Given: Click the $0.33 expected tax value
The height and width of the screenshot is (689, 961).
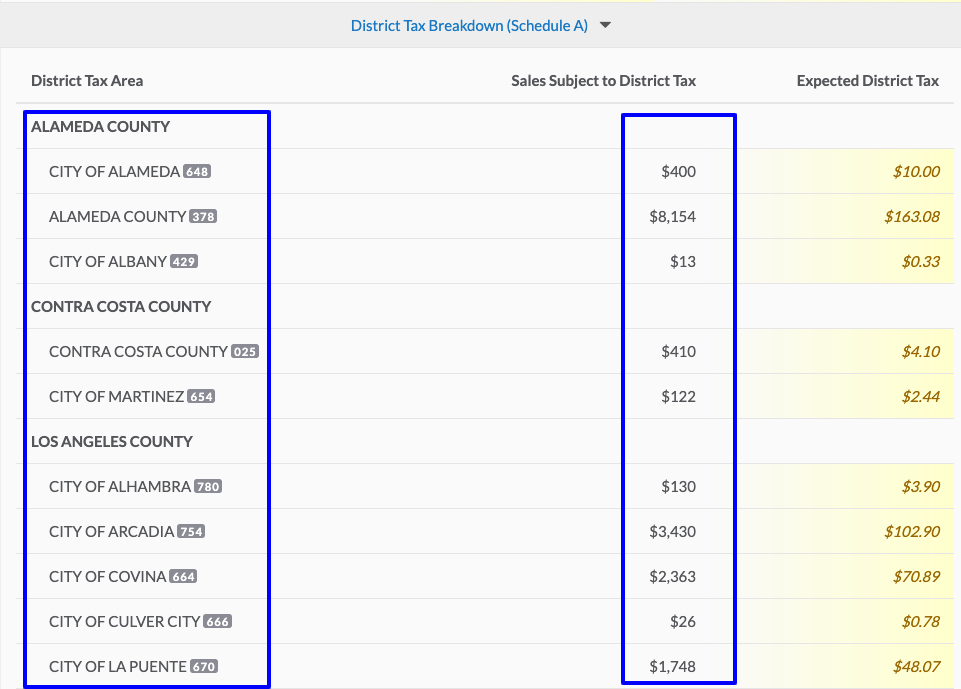Looking at the screenshot, I should click(x=921, y=262).
